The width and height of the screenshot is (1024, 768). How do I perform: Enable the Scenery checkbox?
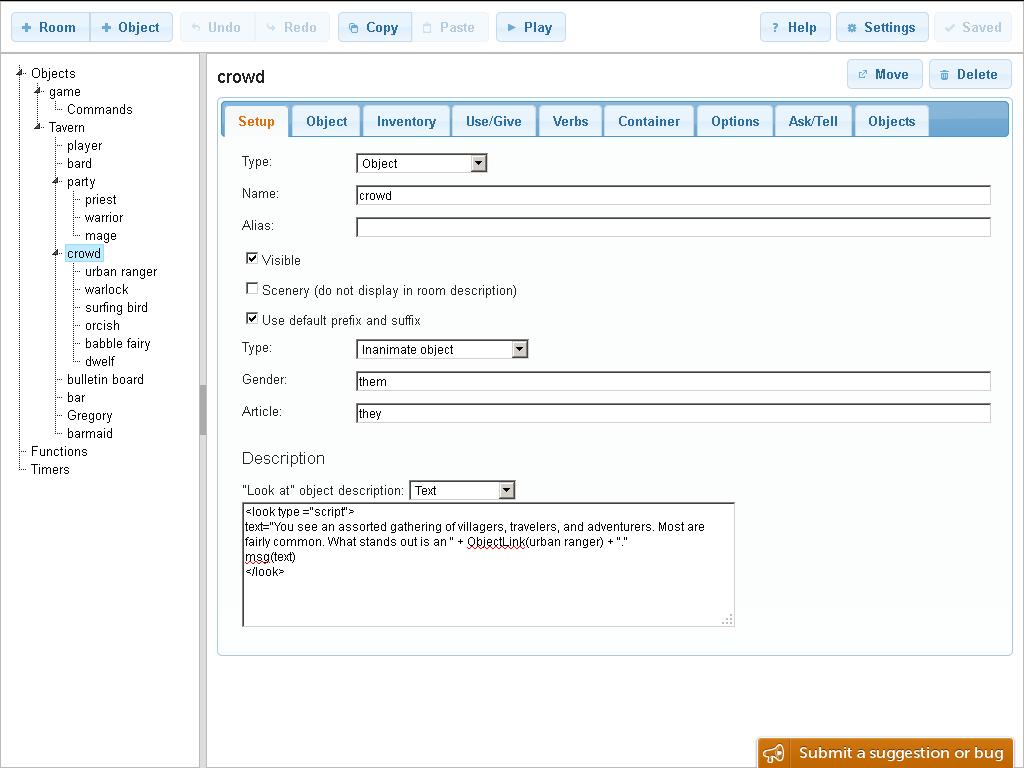[252, 288]
